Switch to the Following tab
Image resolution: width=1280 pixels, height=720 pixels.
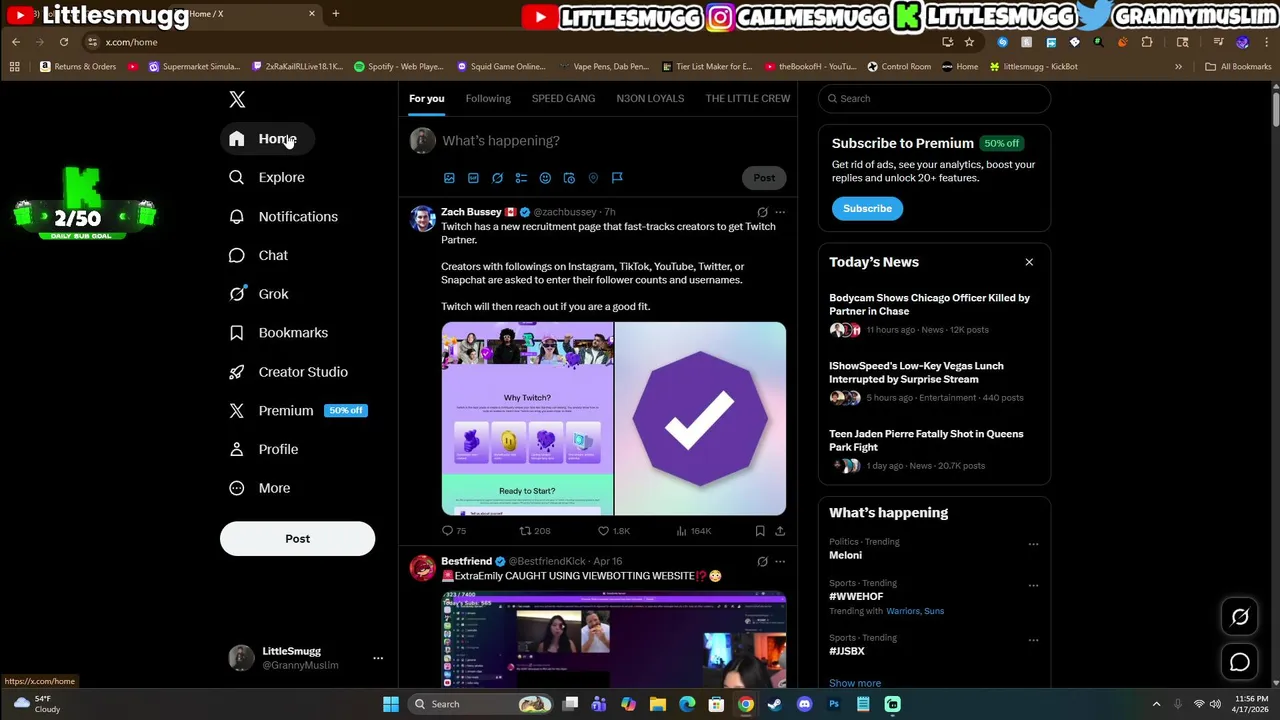[488, 98]
